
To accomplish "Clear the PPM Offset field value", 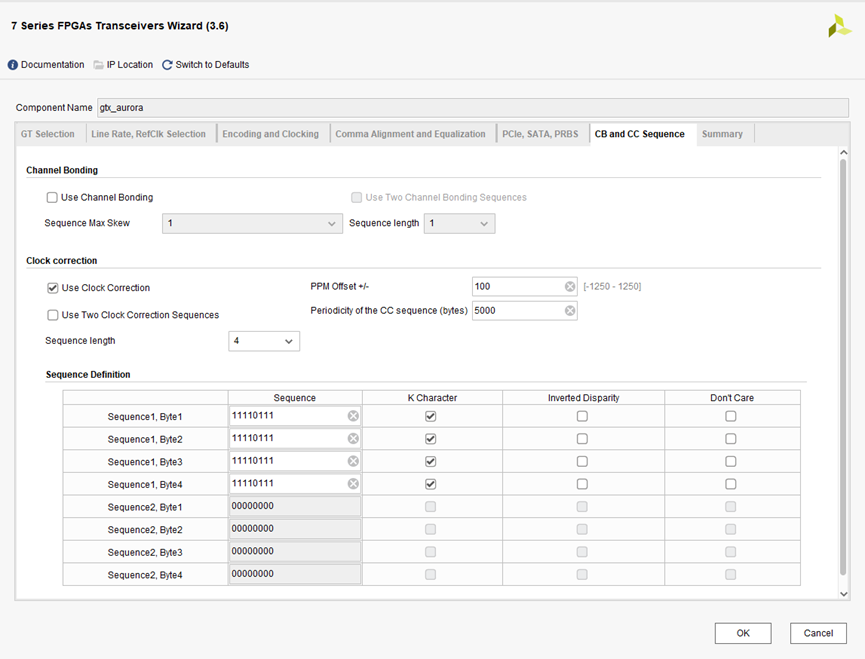I will pos(570,287).
